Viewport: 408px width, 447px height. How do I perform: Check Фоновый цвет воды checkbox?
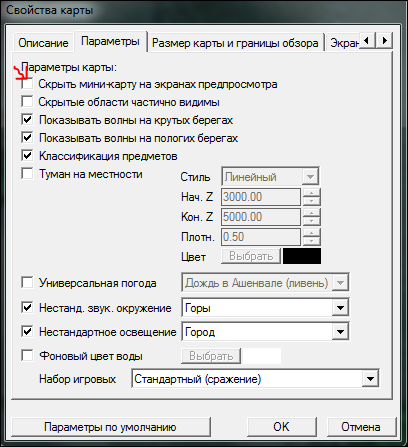click(x=27, y=355)
